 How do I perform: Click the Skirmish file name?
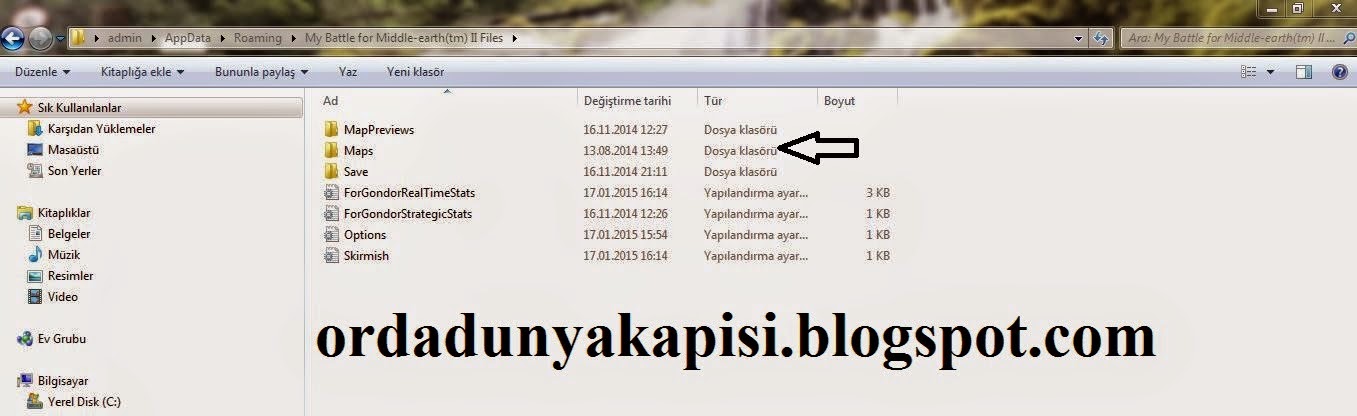coord(366,256)
